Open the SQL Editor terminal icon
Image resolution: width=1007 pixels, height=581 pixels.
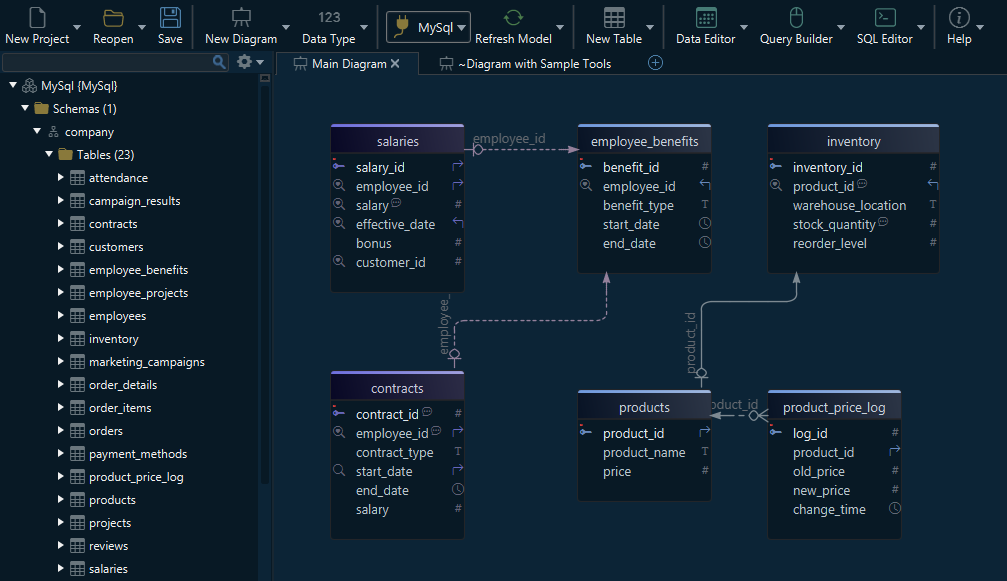885,17
